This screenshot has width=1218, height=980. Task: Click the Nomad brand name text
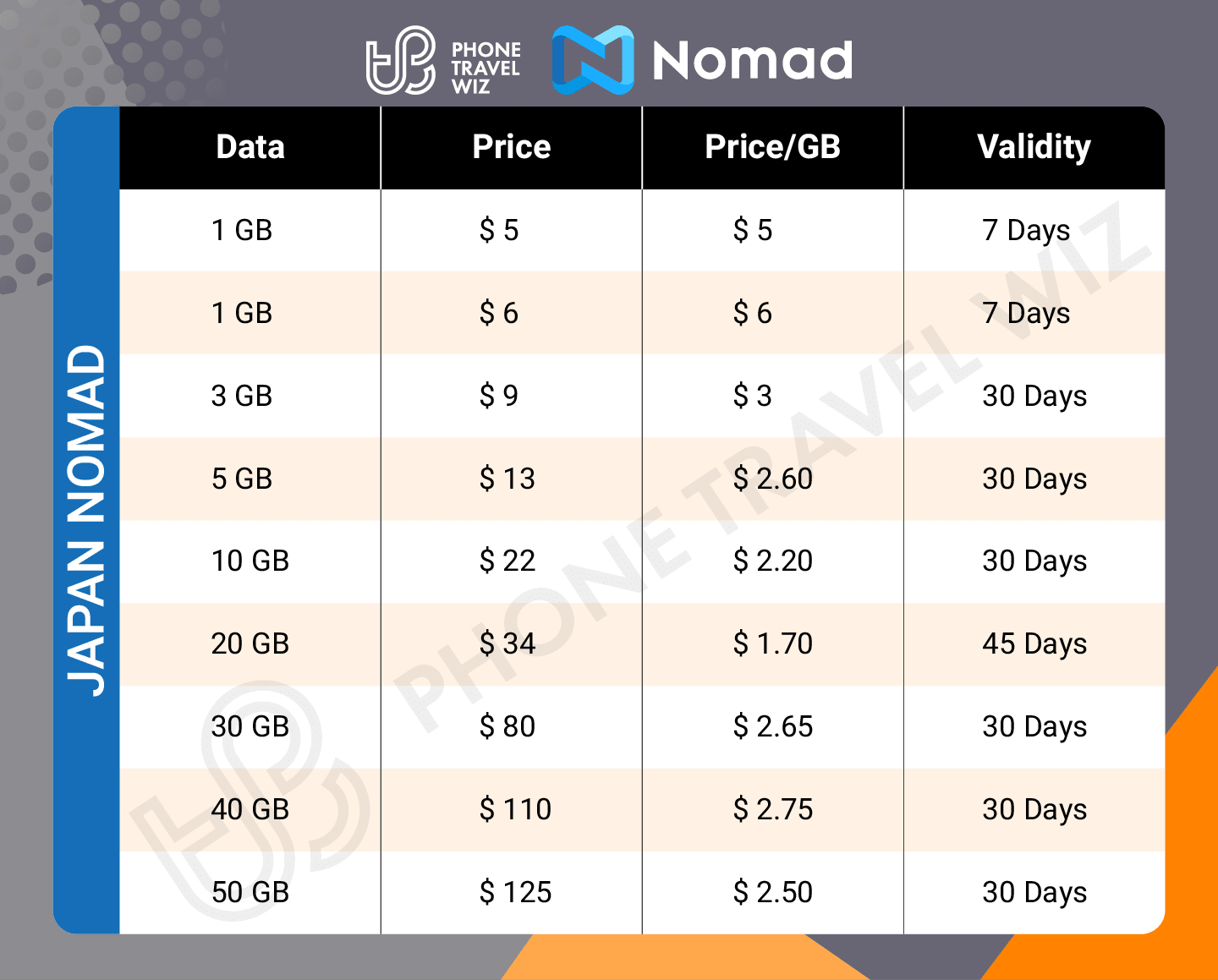(752, 61)
